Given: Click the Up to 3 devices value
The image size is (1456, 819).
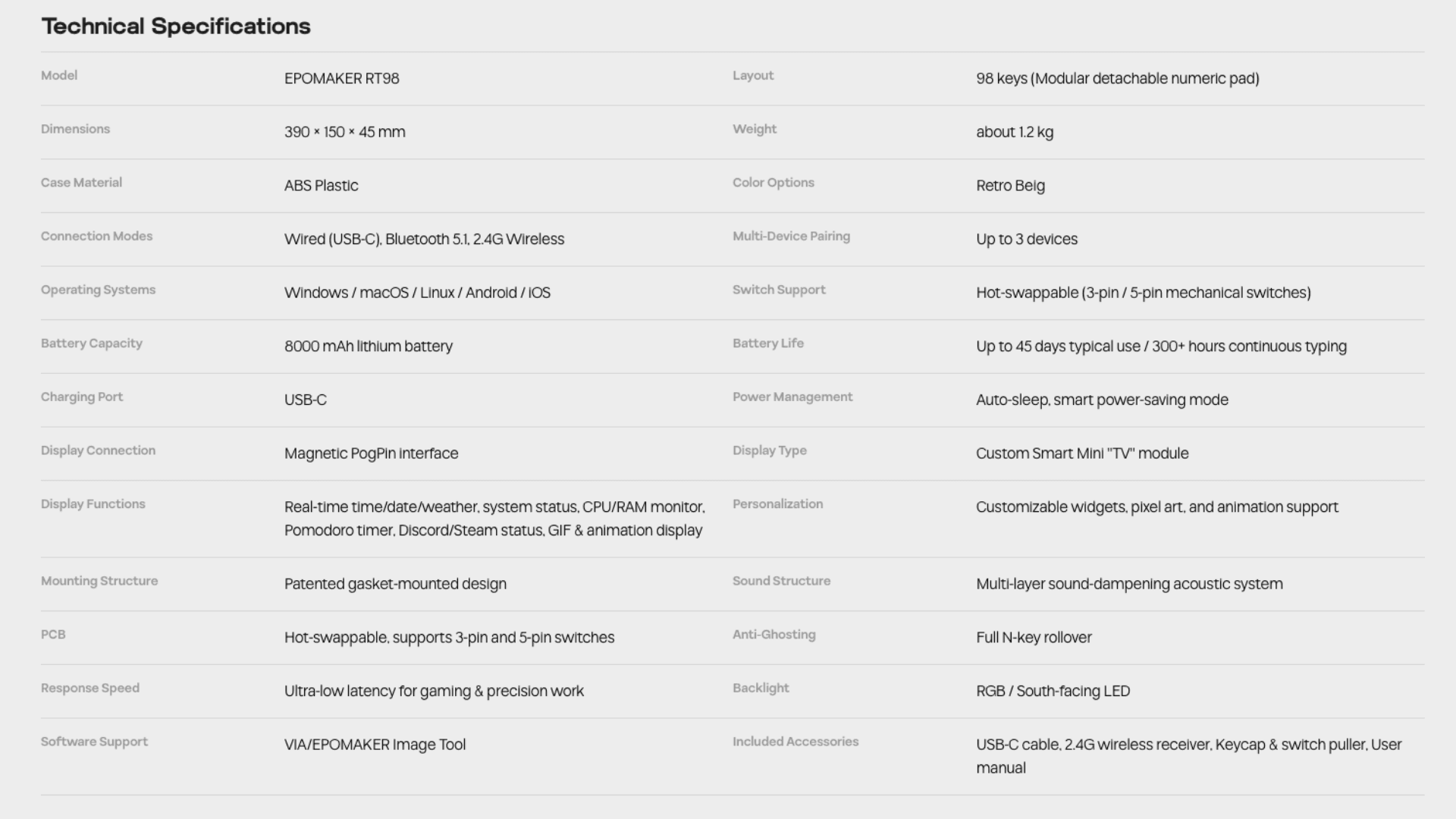Looking at the screenshot, I should 1026,240.
